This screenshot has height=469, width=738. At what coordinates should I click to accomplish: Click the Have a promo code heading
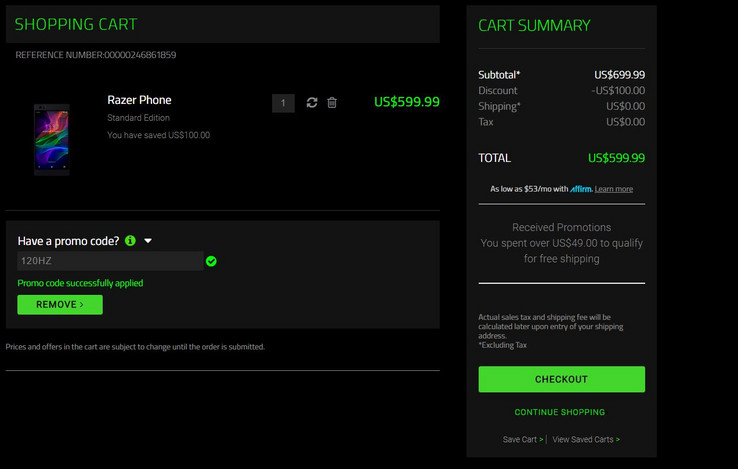[x=68, y=241]
